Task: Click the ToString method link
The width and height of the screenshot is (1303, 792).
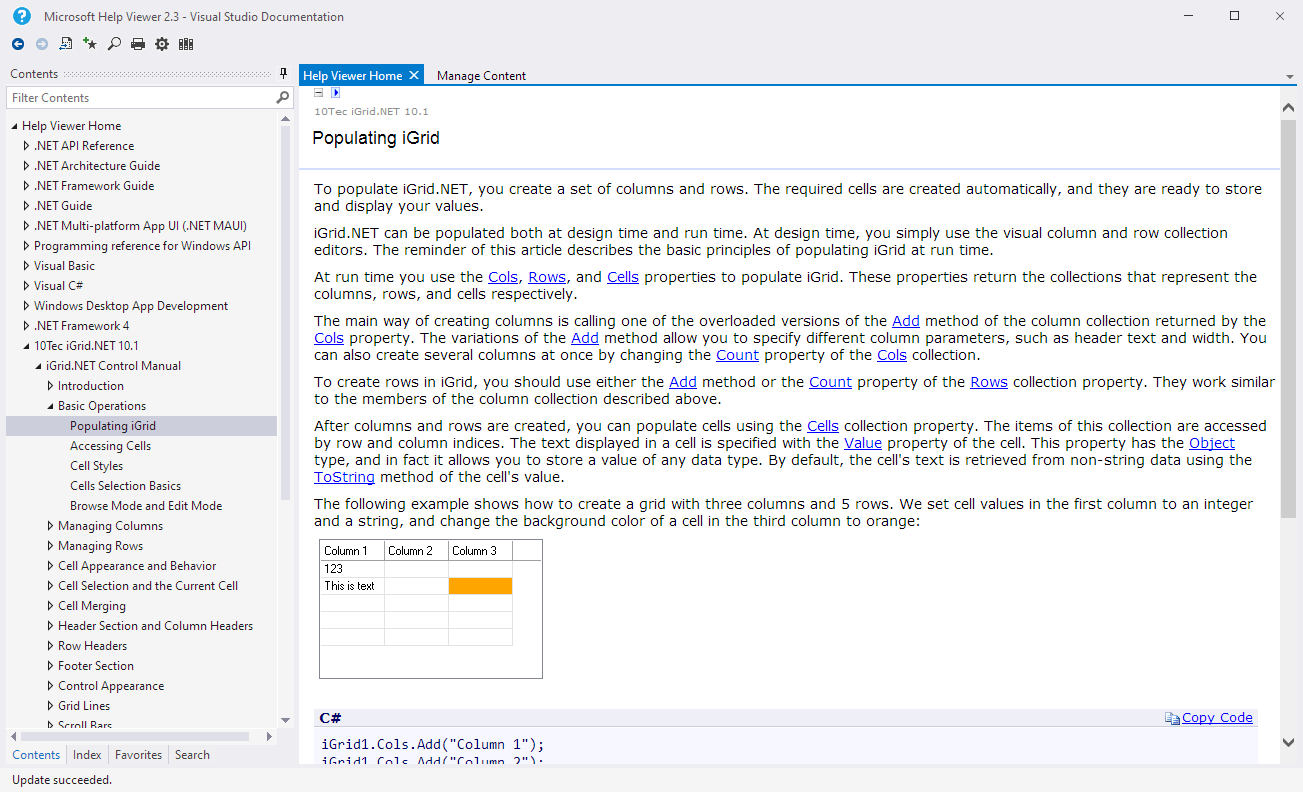Action: point(344,477)
